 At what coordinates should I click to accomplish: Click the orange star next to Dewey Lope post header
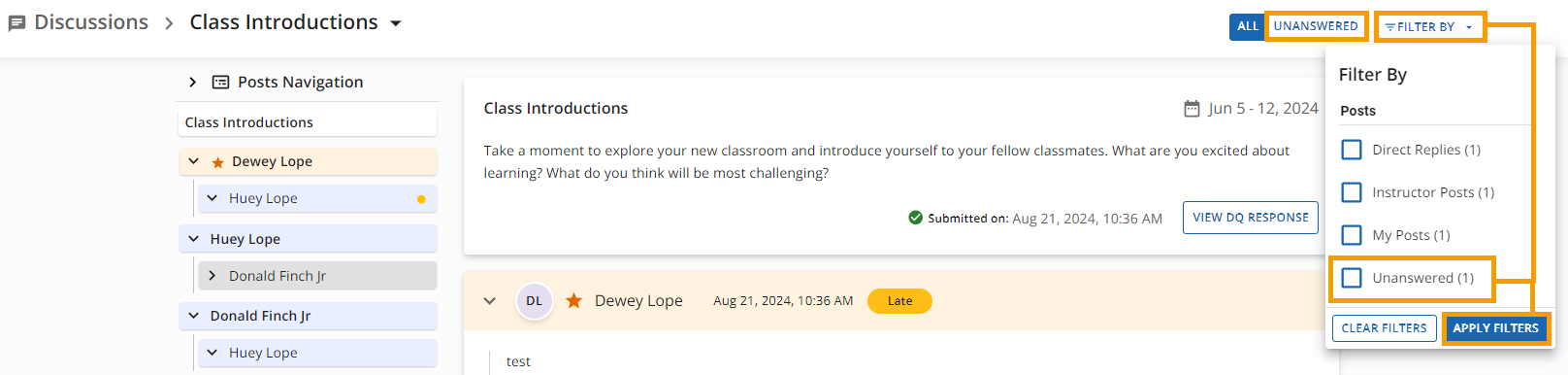[x=574, y=301]
